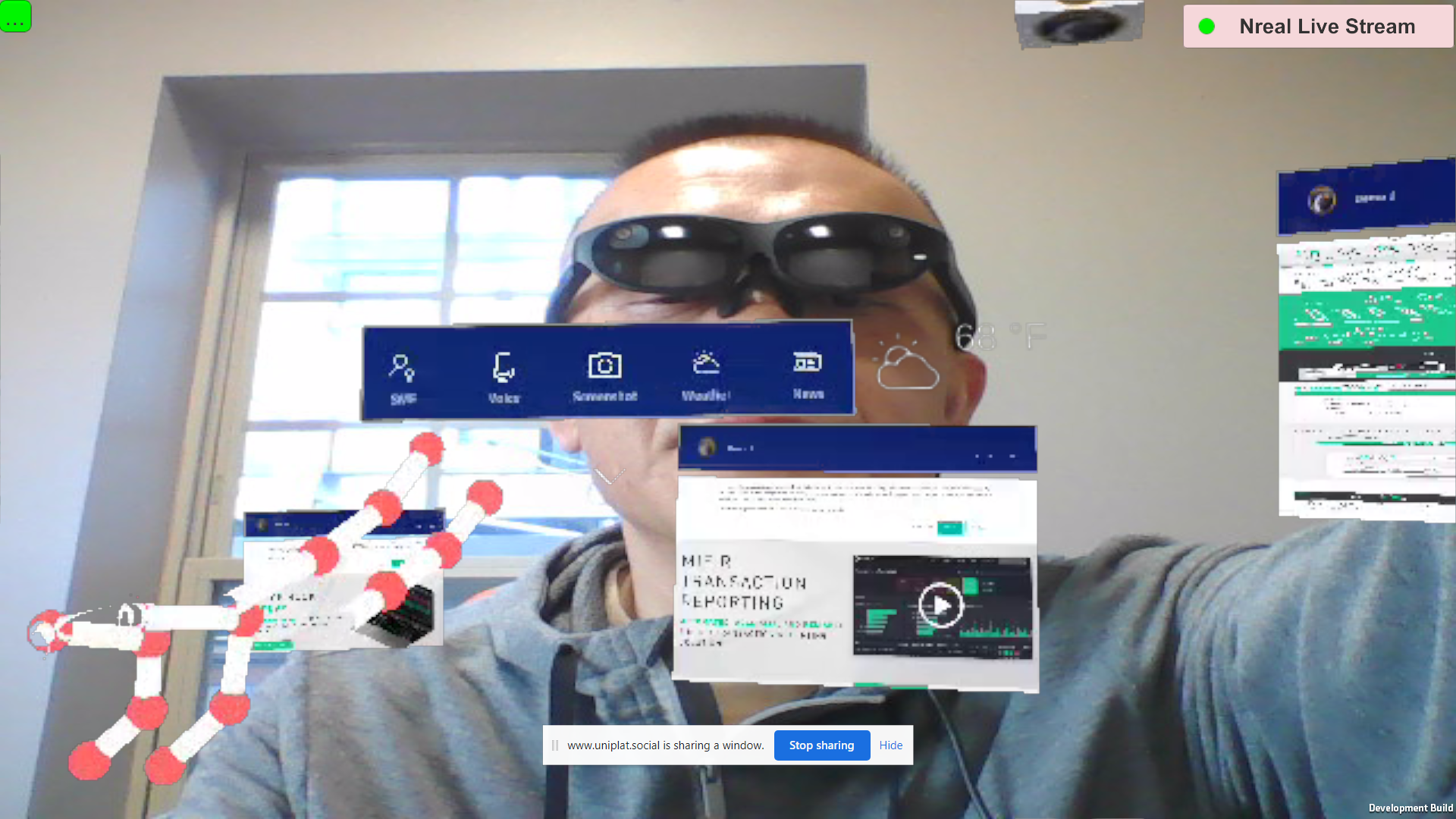Open the News icon in the AR menu bar
Viewport: 1456px width, 819px height.
pos(808,364)
